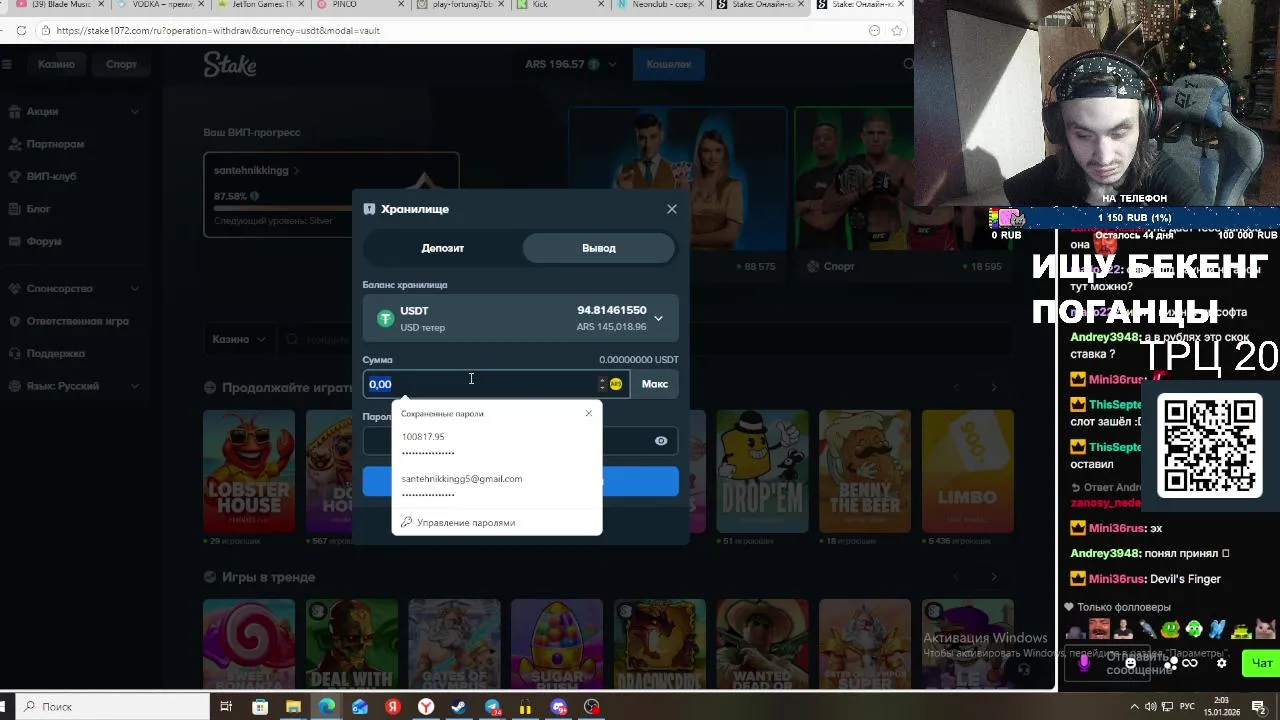
Task: Open OBS Studio from the taskbar
Action: [592, 707]
